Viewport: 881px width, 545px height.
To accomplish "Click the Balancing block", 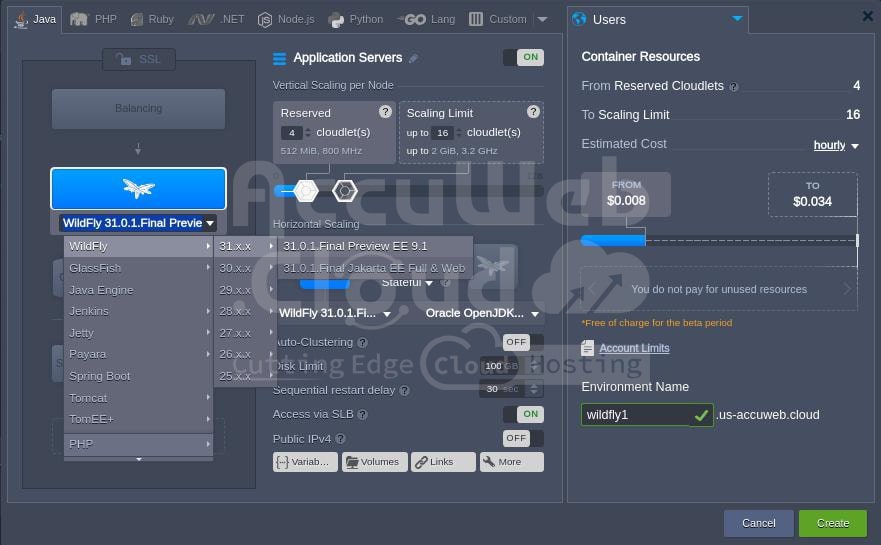I will 138,108.
